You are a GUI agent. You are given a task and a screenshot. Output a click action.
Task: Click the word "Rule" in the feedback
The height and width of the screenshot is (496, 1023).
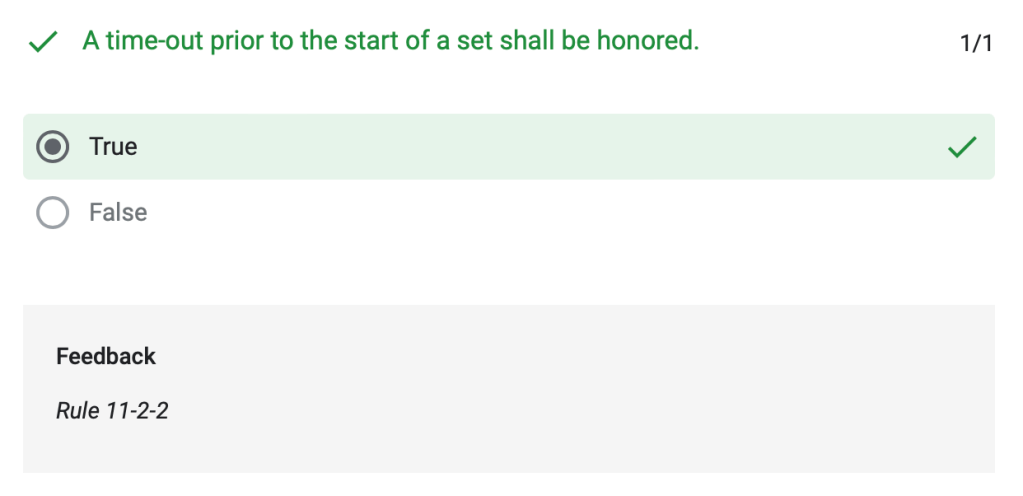point(77,410)
